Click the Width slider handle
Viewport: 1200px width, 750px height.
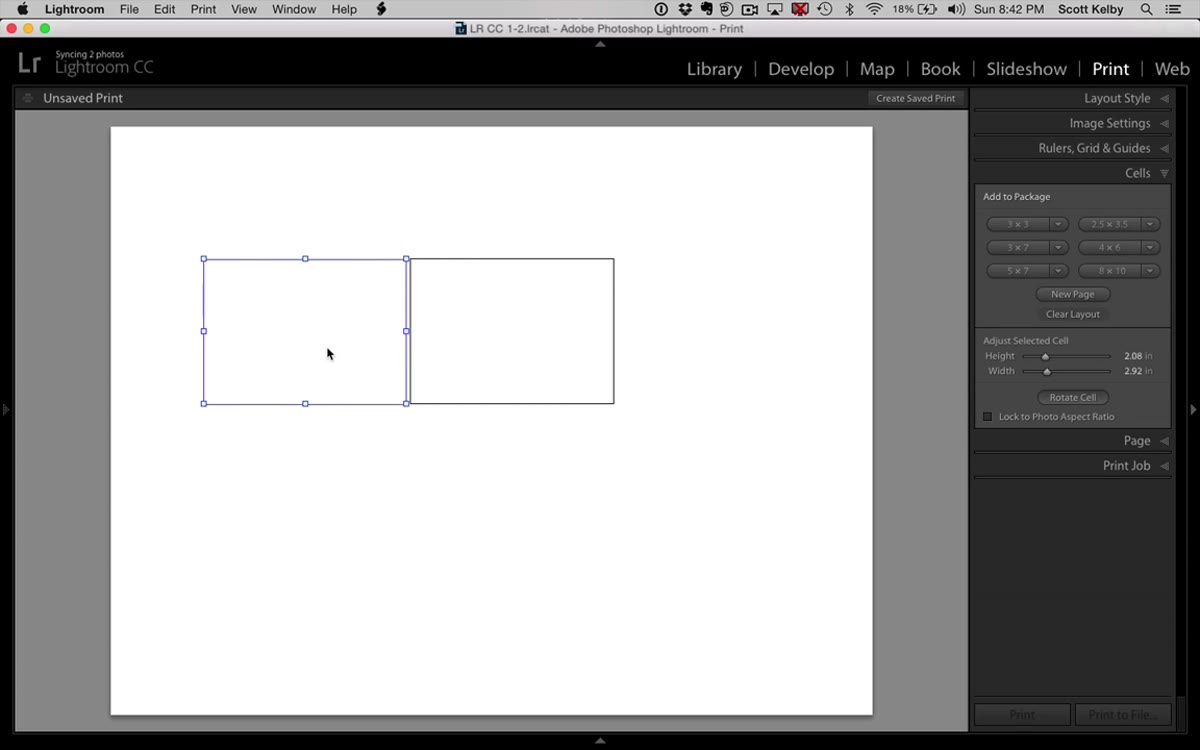[x=1047, y=372]
